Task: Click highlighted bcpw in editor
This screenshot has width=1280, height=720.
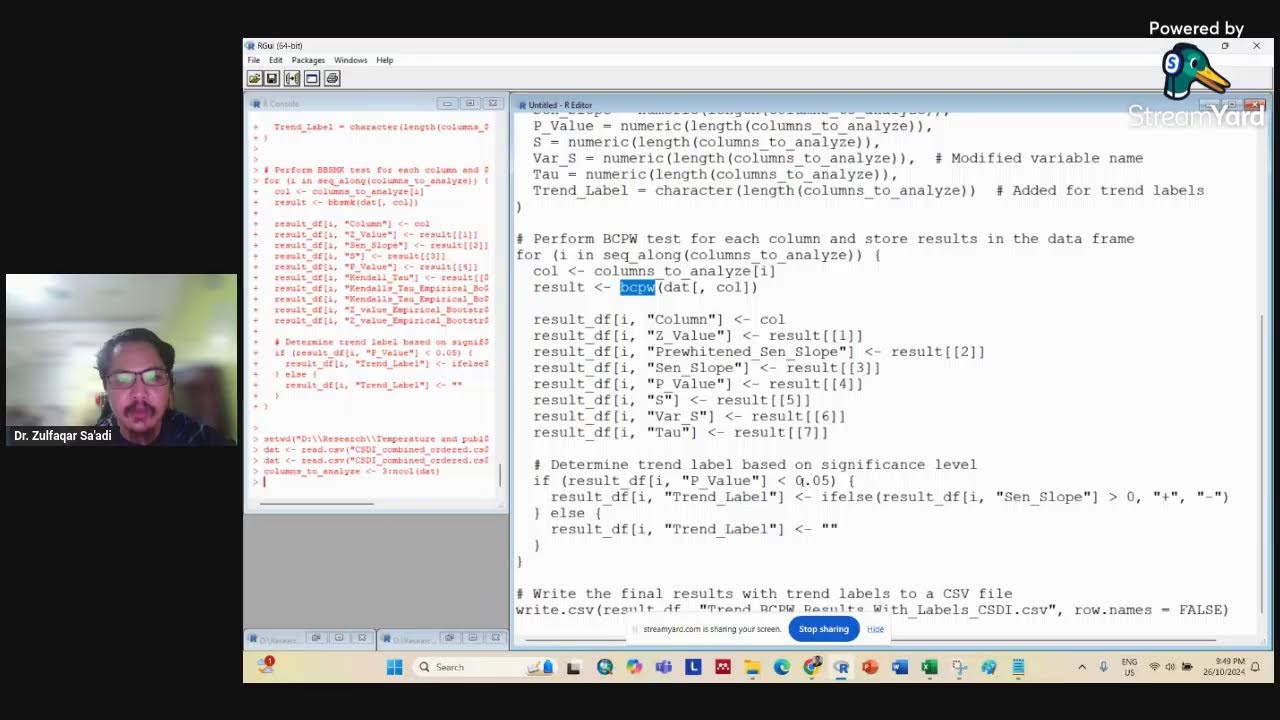Action: (x=637, y=287)
